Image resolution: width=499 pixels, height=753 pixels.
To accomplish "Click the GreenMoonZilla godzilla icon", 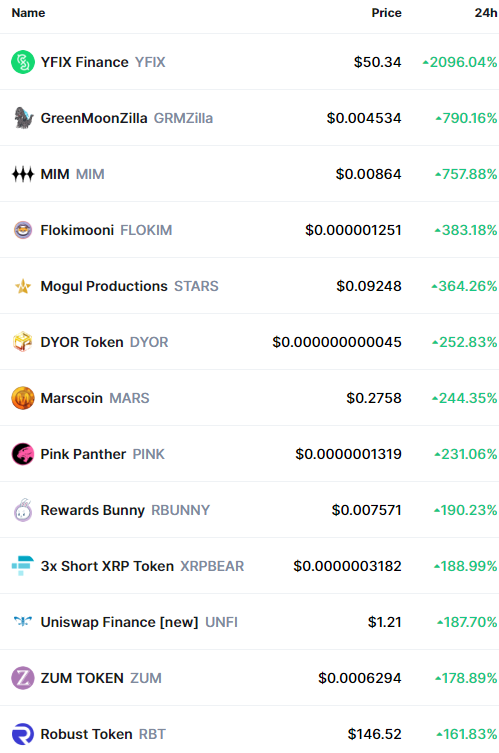I will [x=23, y=118].
